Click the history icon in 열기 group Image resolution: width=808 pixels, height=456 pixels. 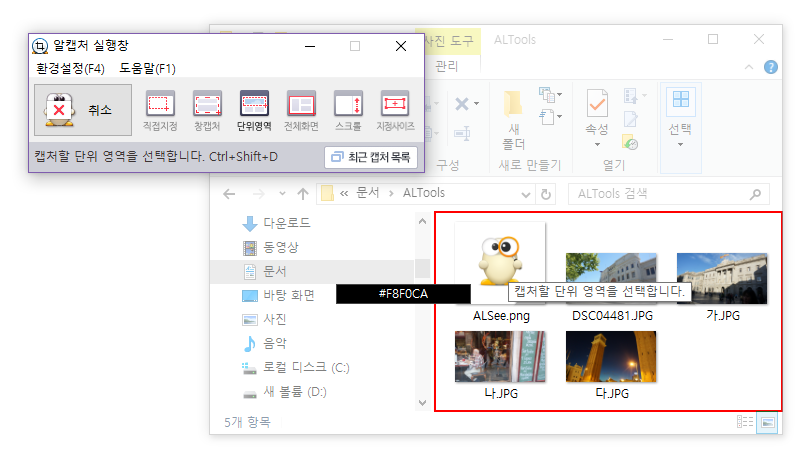click(x=630, y=142)
